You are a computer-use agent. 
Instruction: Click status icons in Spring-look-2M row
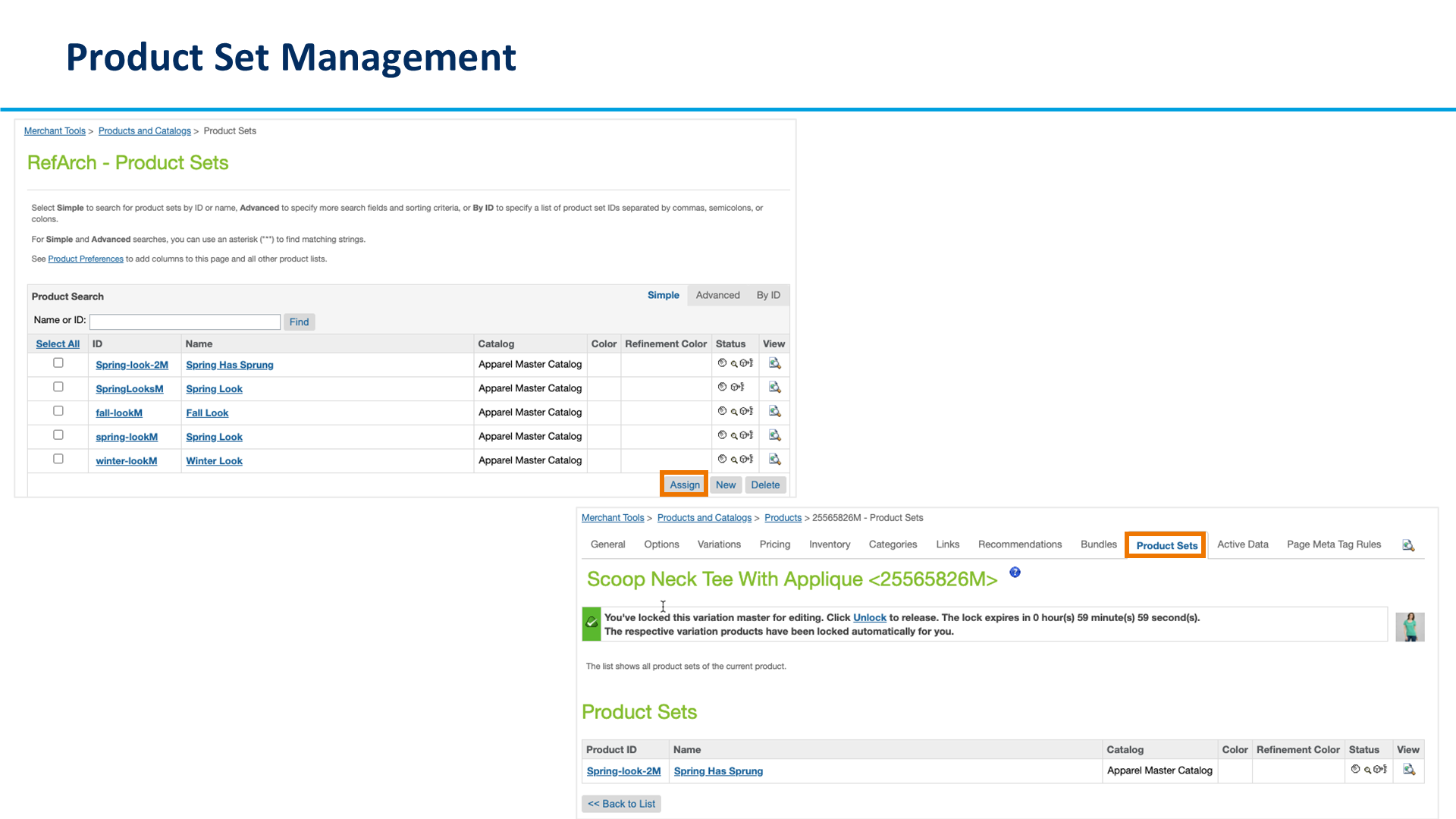736,364
